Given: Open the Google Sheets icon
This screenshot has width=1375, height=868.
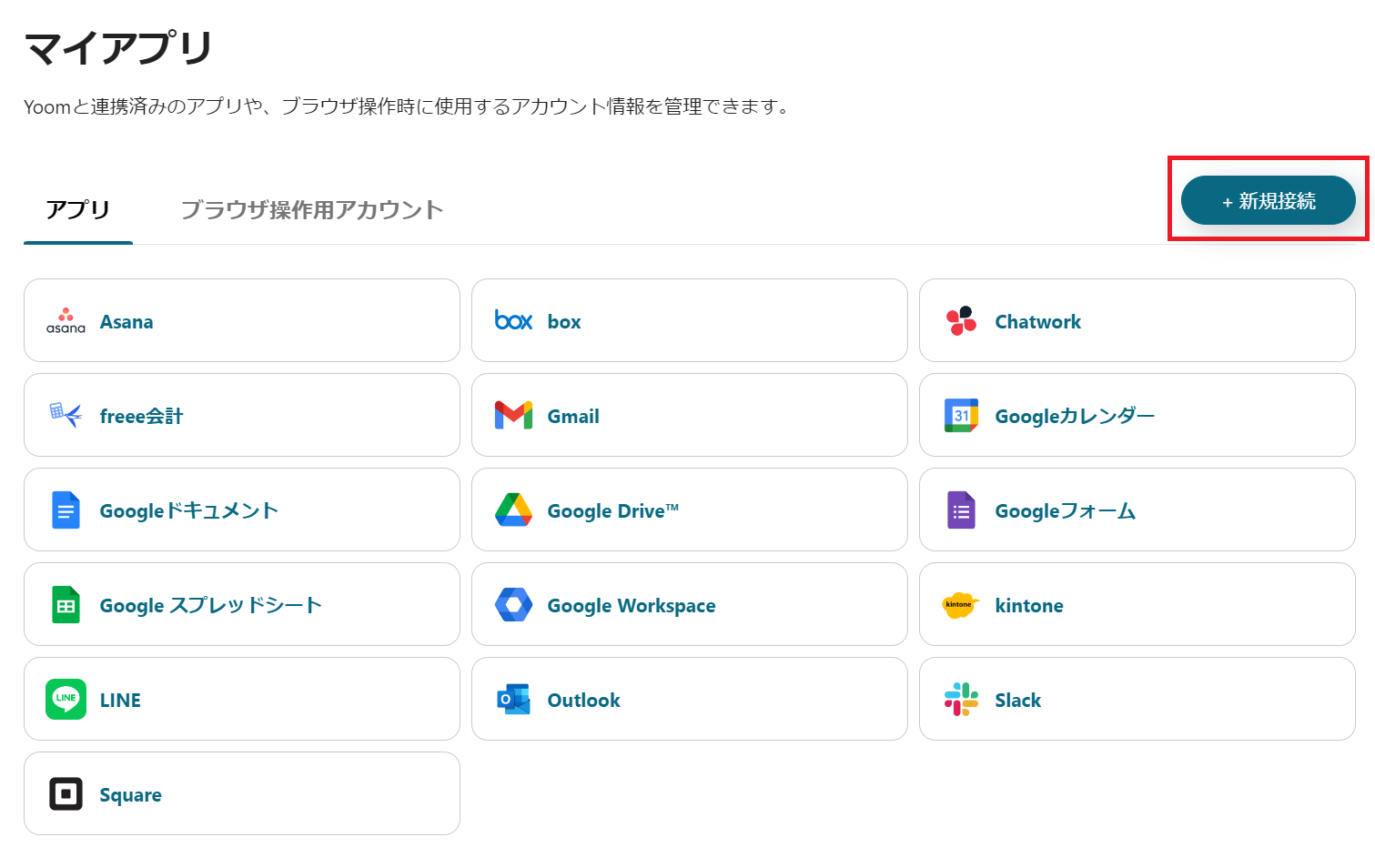Looking at the screenshot, I should [x=66, y=605].
